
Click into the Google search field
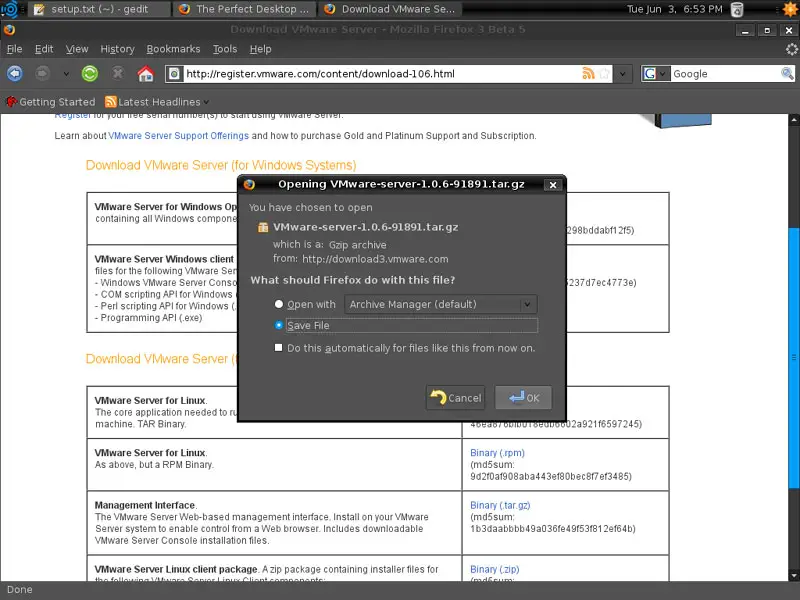point(720,73)
